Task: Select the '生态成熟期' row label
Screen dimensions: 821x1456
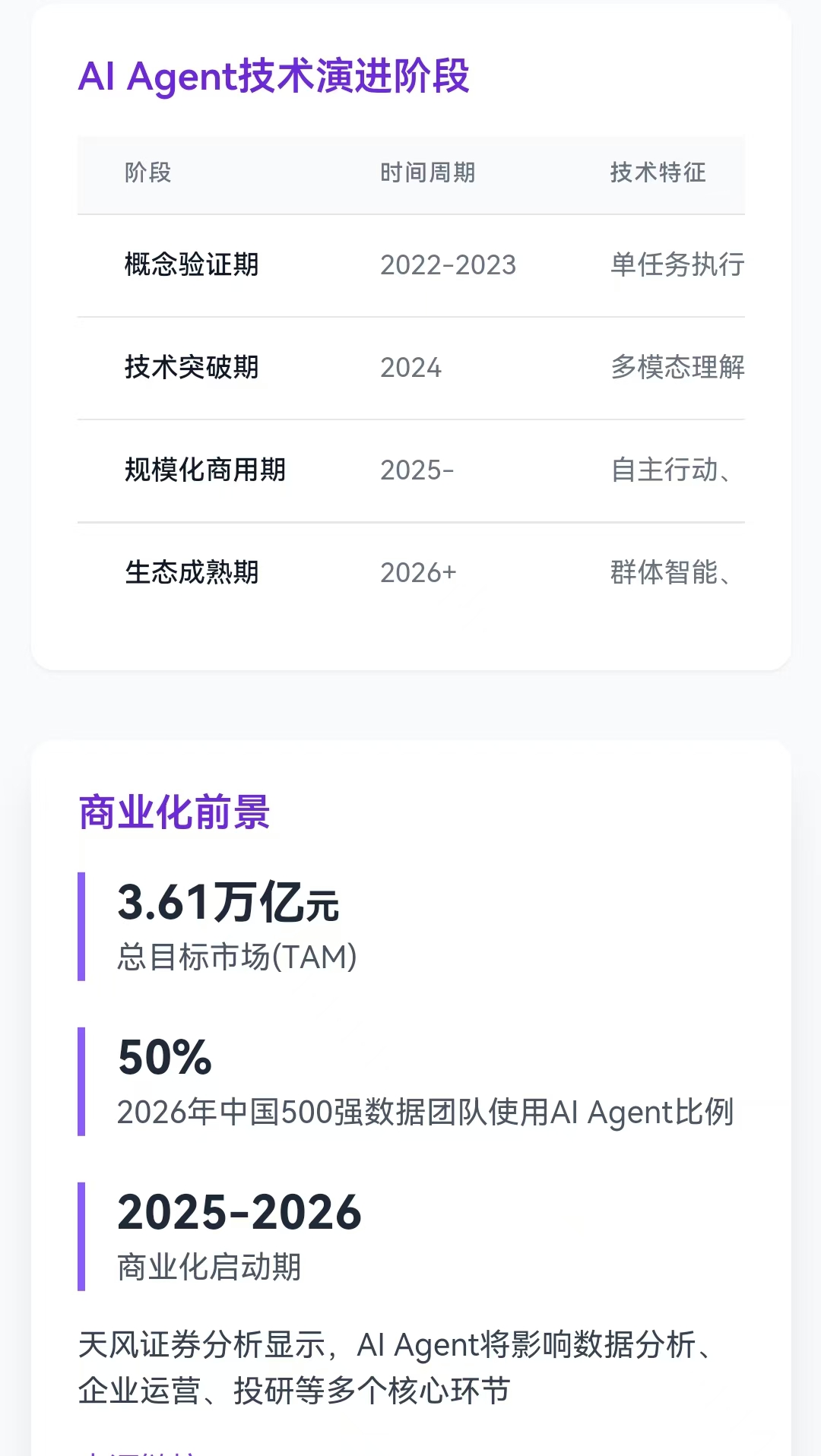Action: coord(192,573)
